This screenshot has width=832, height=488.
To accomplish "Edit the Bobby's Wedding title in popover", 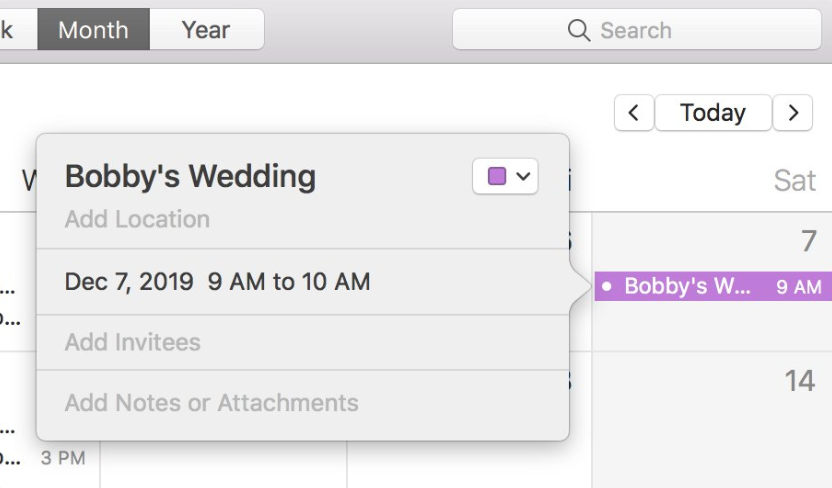I will click(x=190, y=177).
